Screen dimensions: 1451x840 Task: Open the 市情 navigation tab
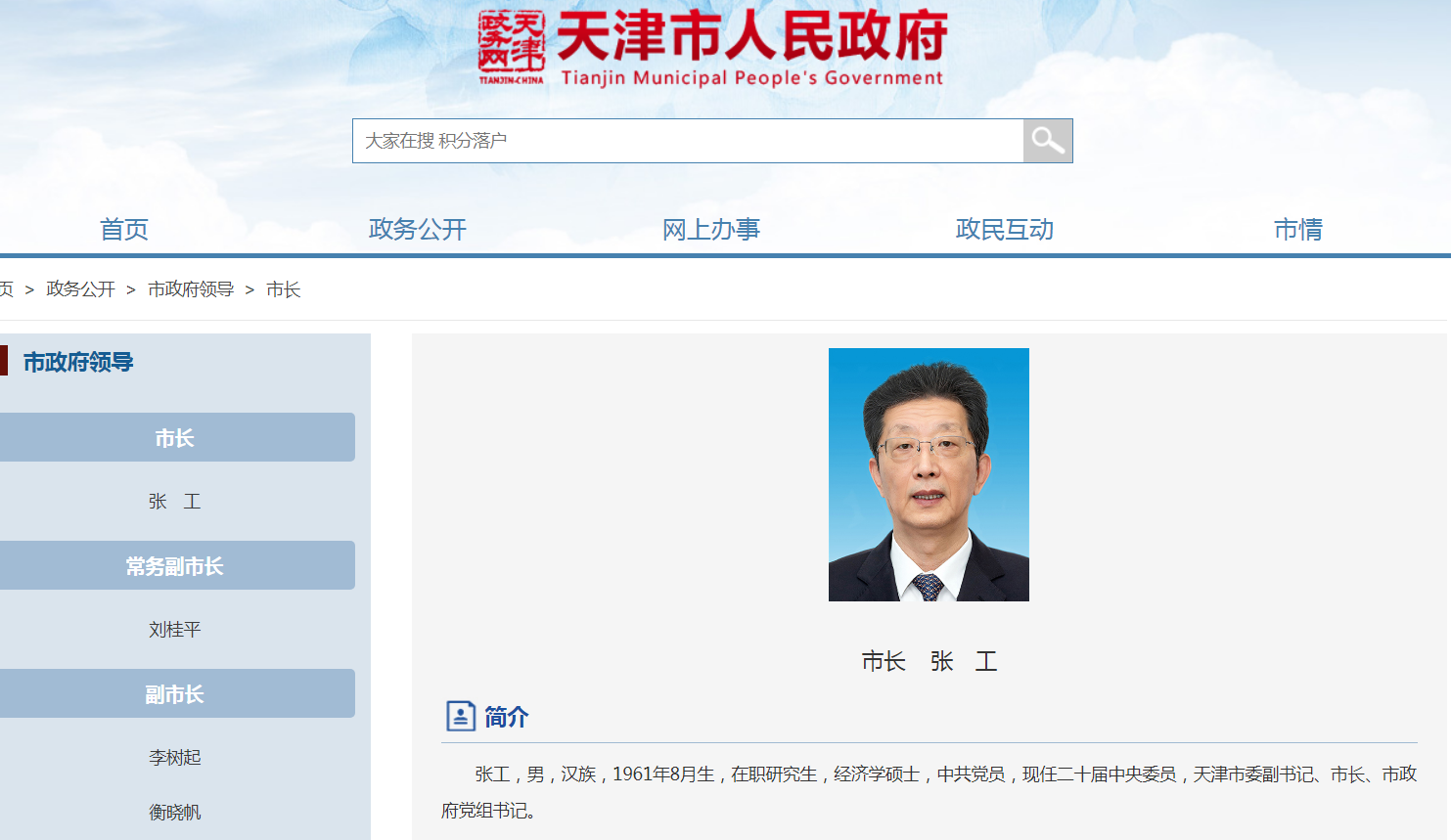1298,229
